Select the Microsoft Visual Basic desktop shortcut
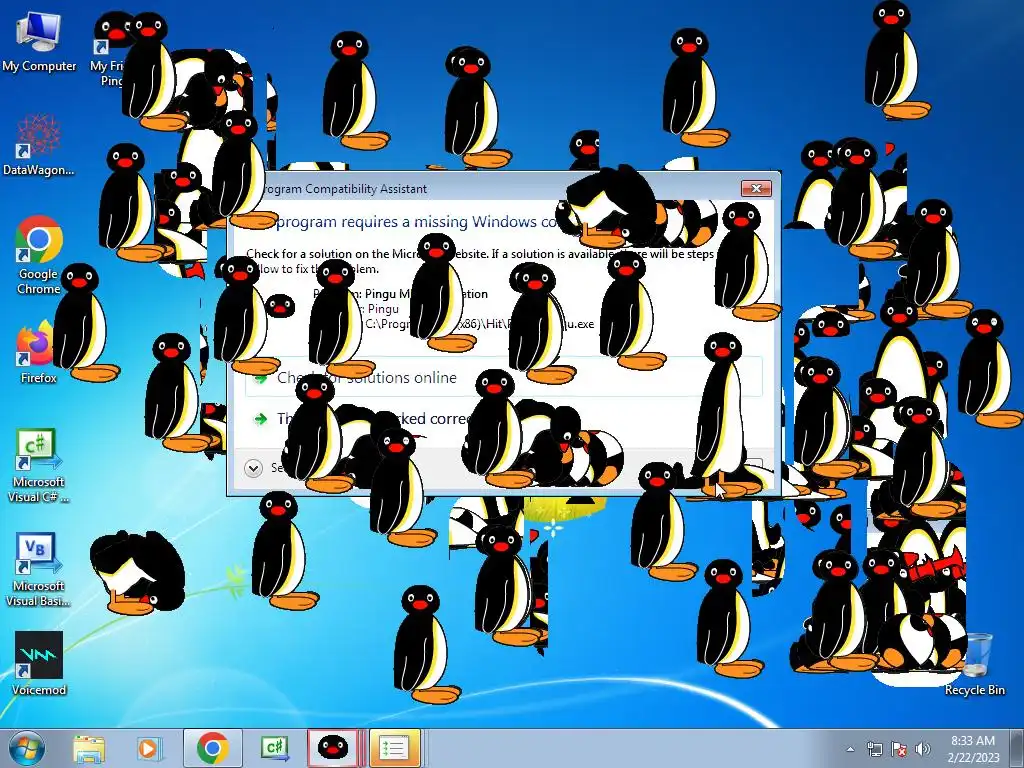The width and height of the screenshot is (1024, 768). pos(39,569)
